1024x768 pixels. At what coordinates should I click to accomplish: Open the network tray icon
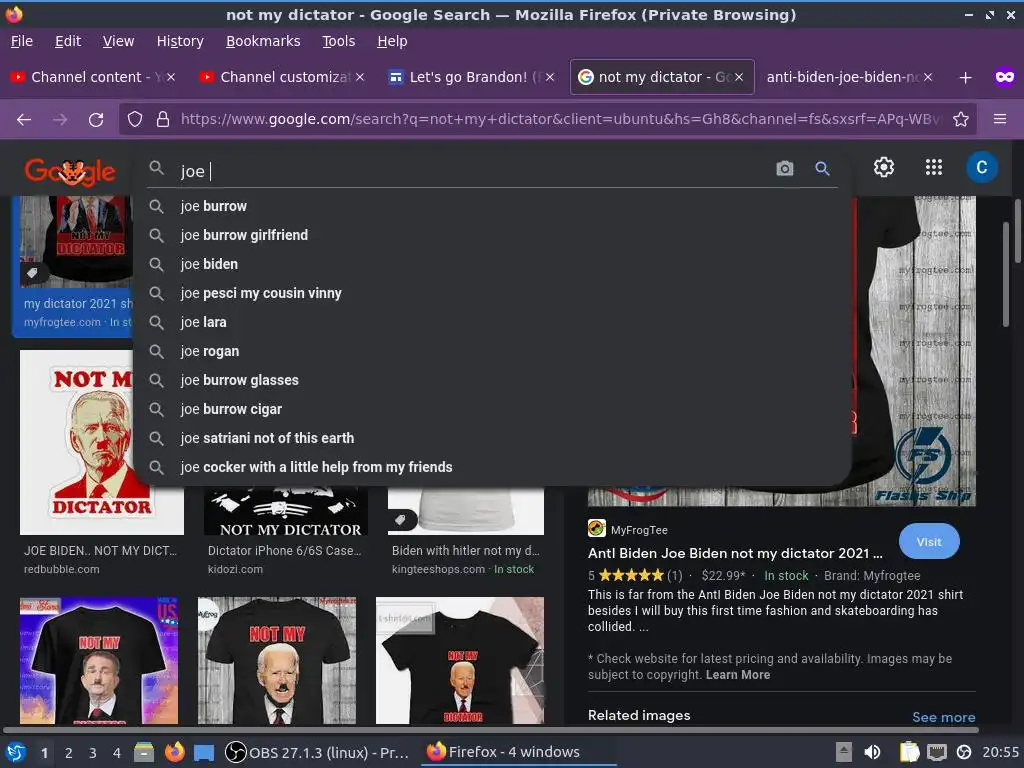tap(936, 752)
